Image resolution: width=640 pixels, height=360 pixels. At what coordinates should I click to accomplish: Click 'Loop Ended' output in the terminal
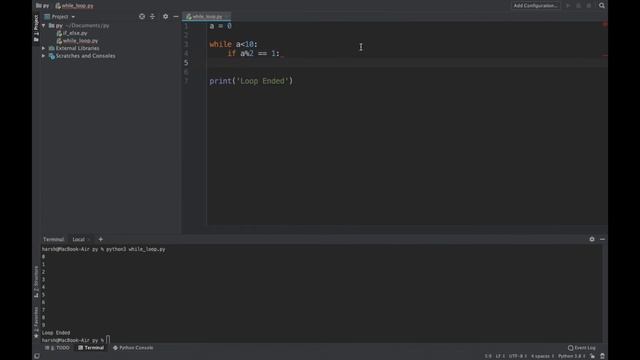pos(56,333)
